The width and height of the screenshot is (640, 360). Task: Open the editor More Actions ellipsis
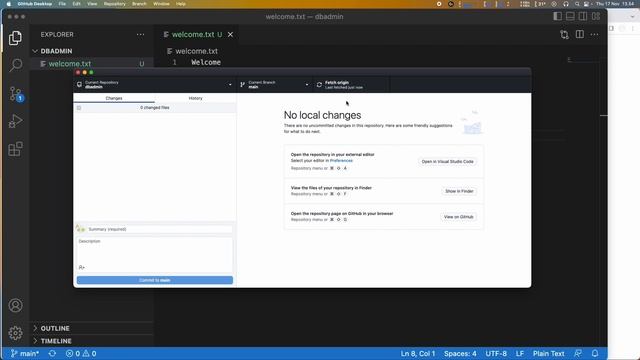point(594,35)
